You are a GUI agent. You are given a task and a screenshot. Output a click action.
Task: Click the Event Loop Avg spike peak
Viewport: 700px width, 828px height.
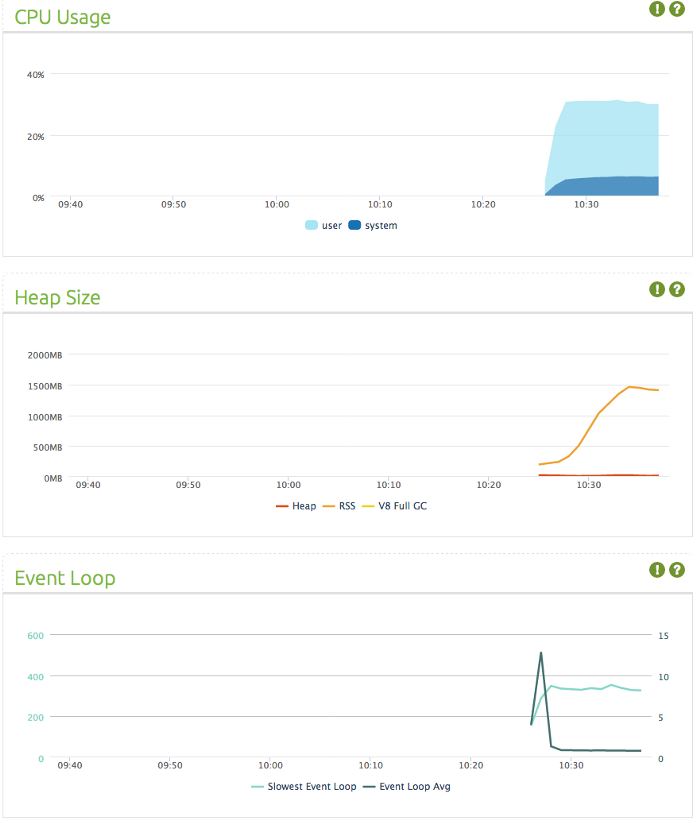[x=541, y=653]
